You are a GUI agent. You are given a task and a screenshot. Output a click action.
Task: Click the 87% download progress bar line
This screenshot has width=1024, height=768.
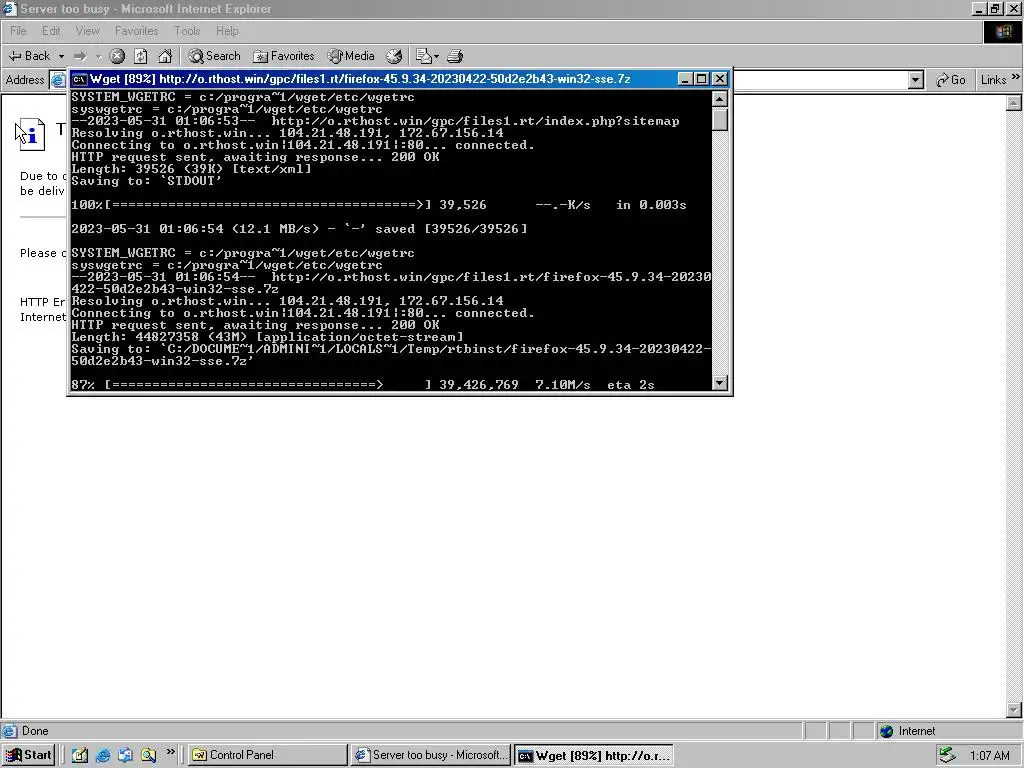tap(362, 385)
